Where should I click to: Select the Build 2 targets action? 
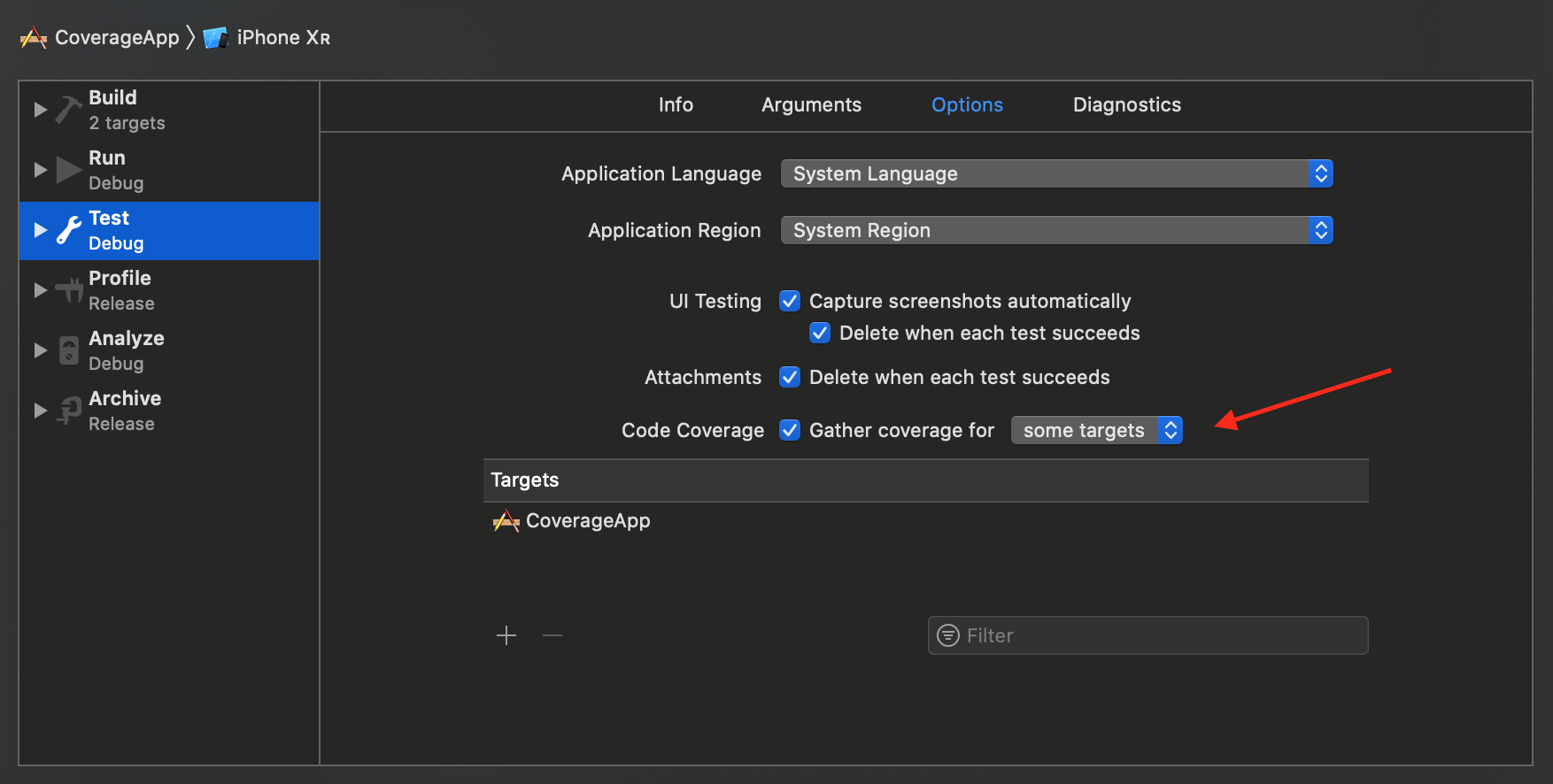[169, 110]
